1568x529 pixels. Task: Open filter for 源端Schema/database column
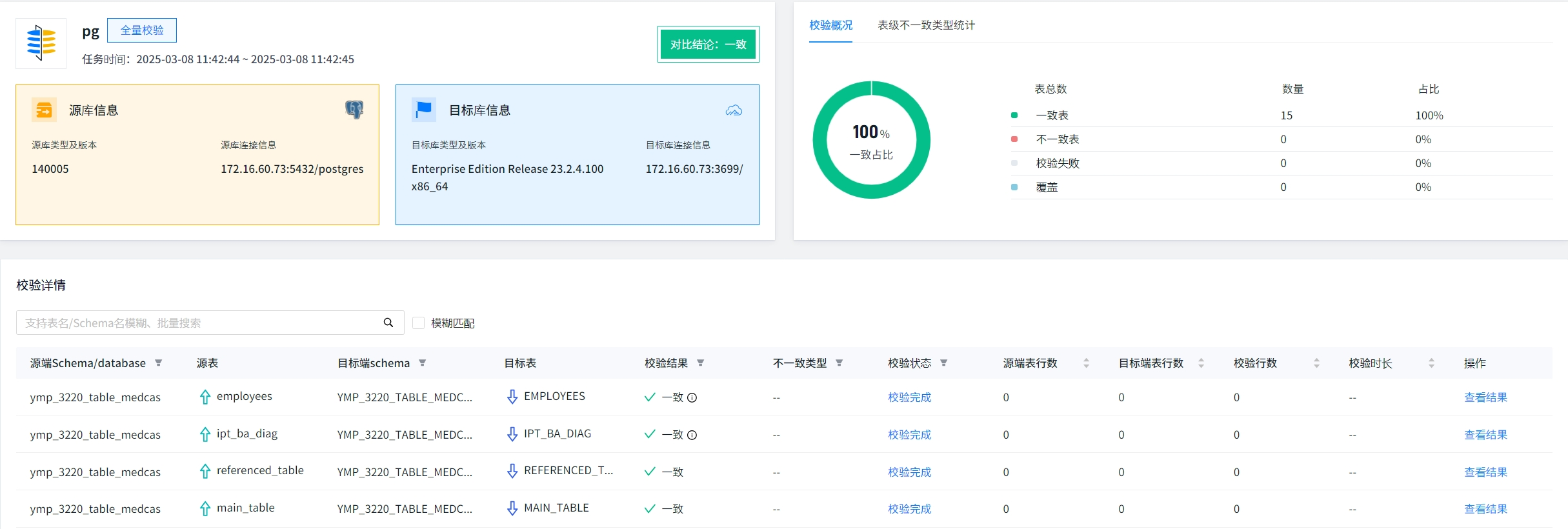click(x=158, y=363)
